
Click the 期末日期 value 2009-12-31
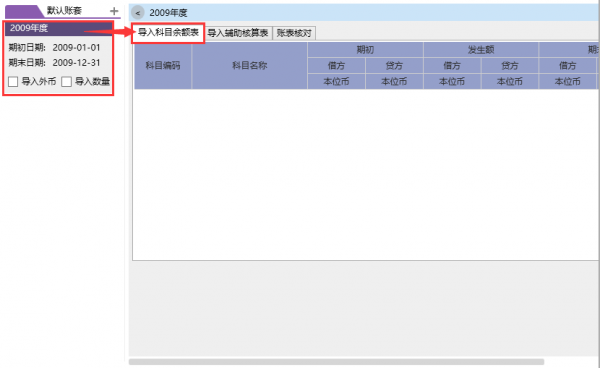point(76,63)
